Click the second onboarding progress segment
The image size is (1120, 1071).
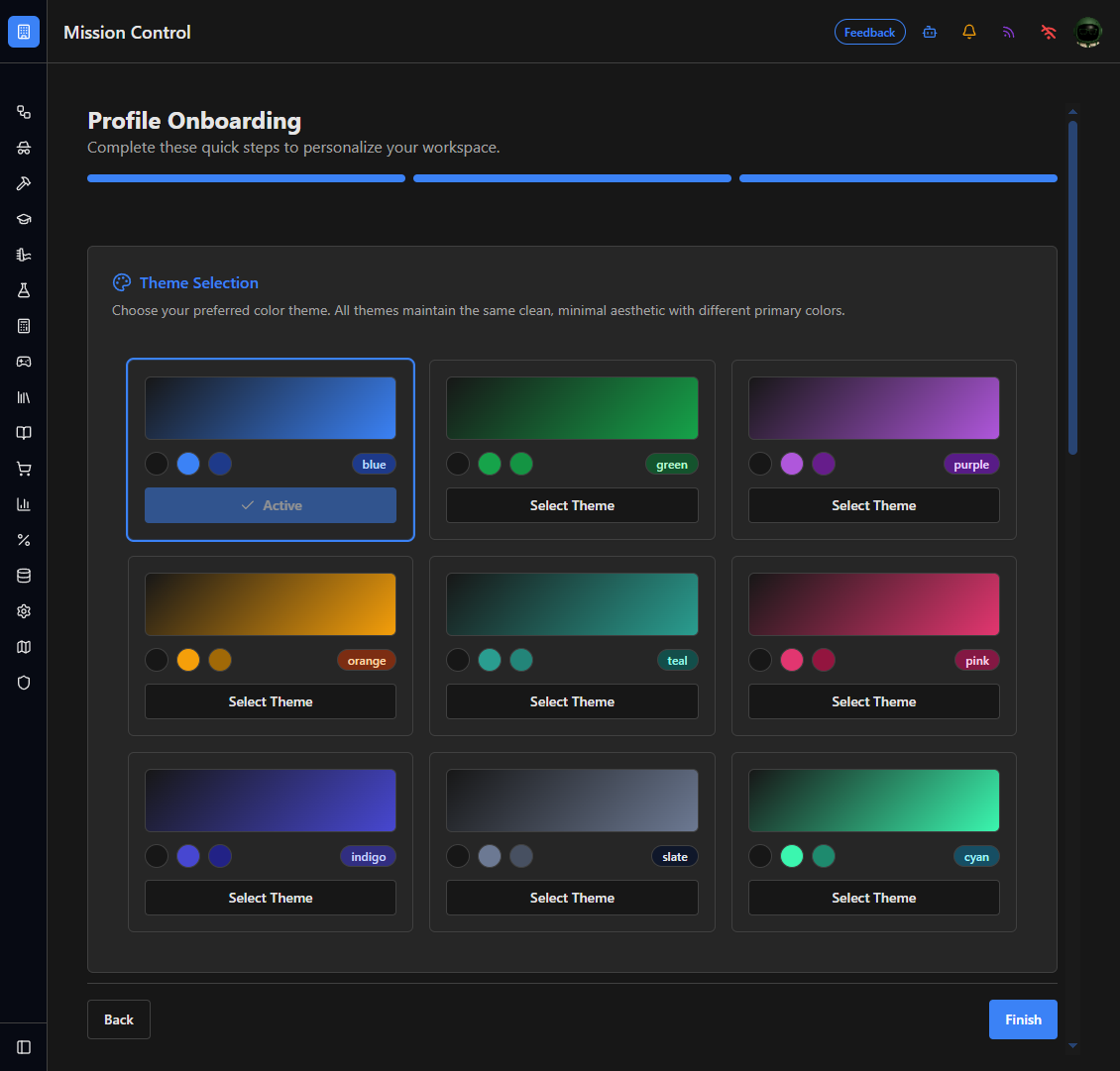pyautogui.click(x=572, y=178)
